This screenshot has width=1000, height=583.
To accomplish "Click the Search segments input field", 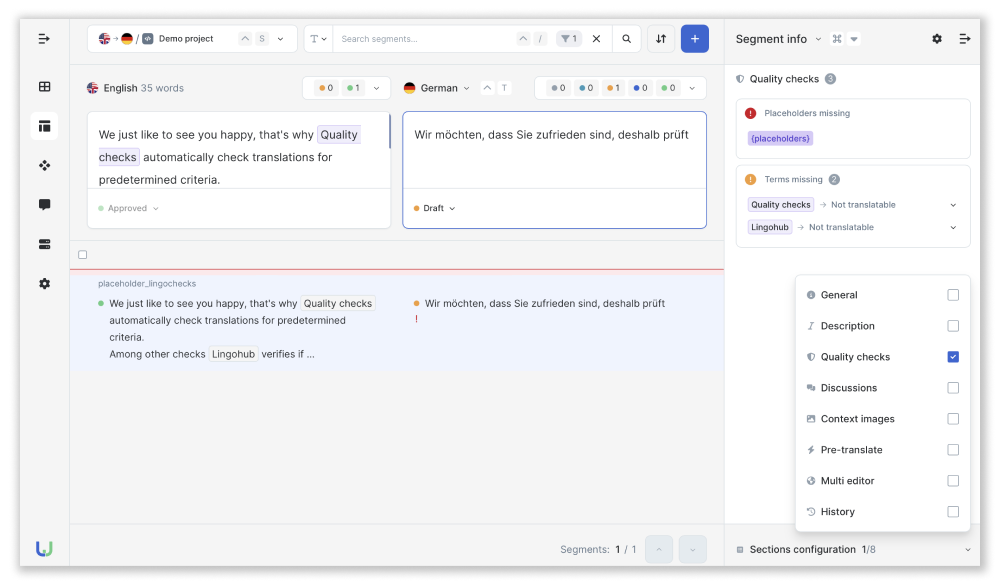I will click(424, 39).
